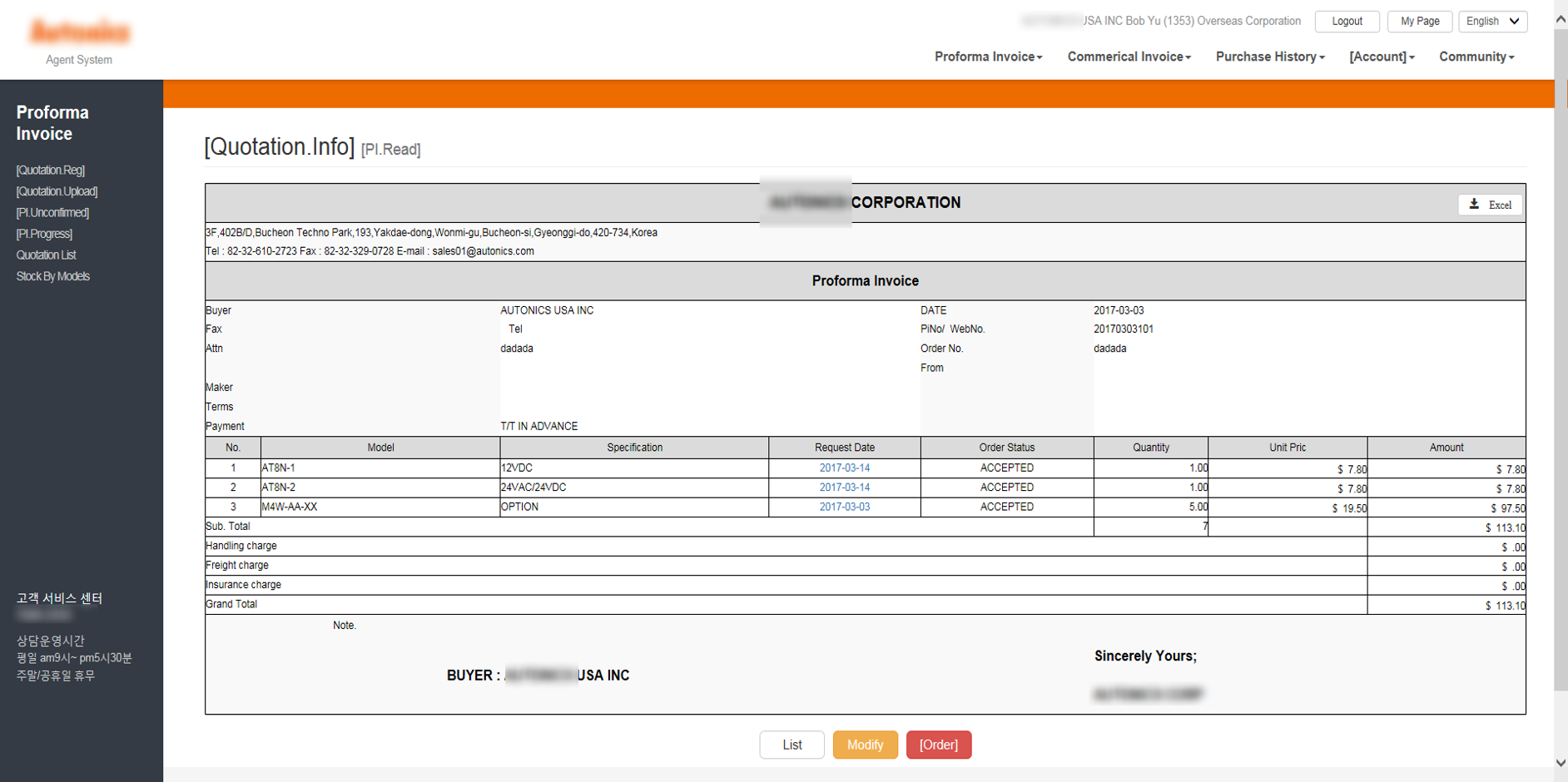The height and width of the screenshot is (782, 1568).
Task: Open the [PI.Unconfirmed] sidebar item
Action: click(x=52, y=212)
